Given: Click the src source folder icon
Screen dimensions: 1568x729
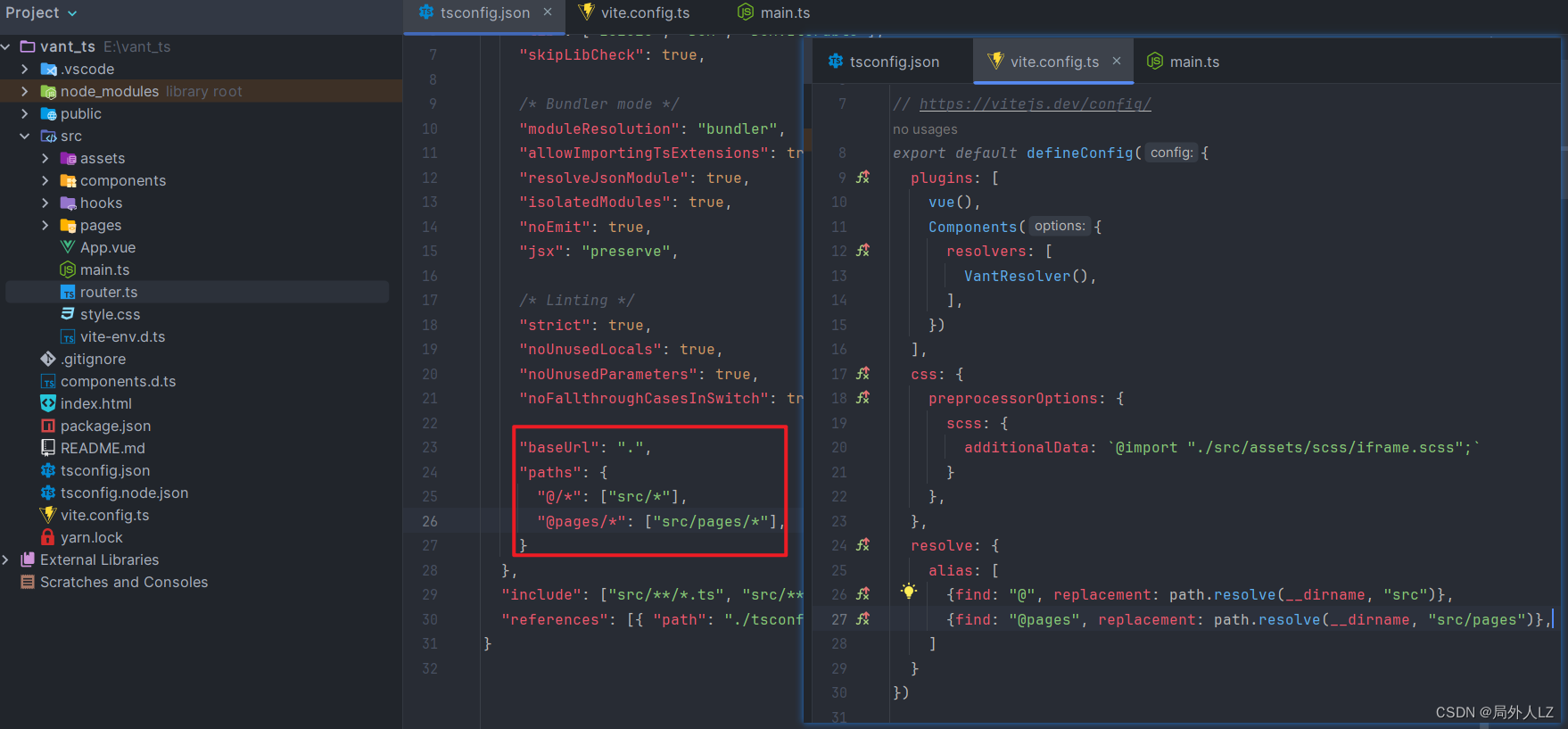Looking at the screenshot, I should 48,136.
